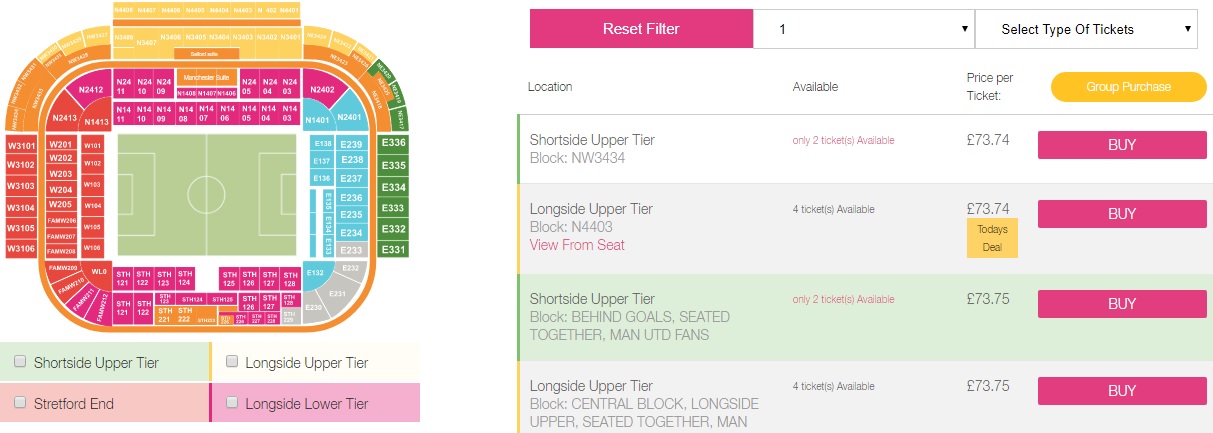This screenshot has width=1213, height=433.
Task: Click block E132 on the stadium map
Action: pyautogui.click(x=317, y=272)
